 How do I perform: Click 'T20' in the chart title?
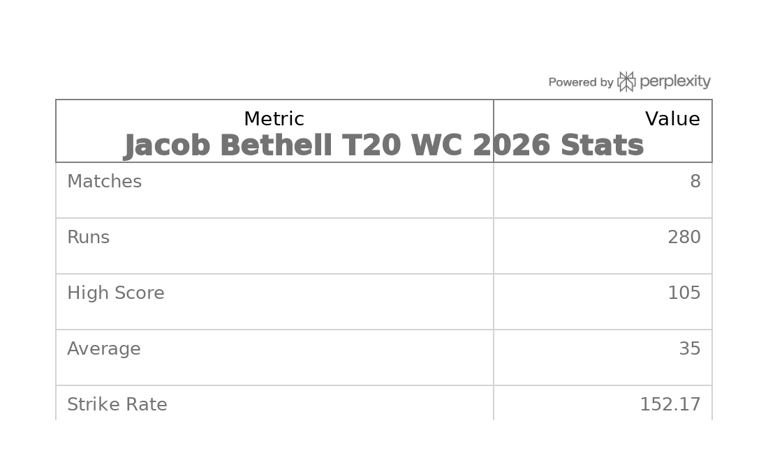371,146
